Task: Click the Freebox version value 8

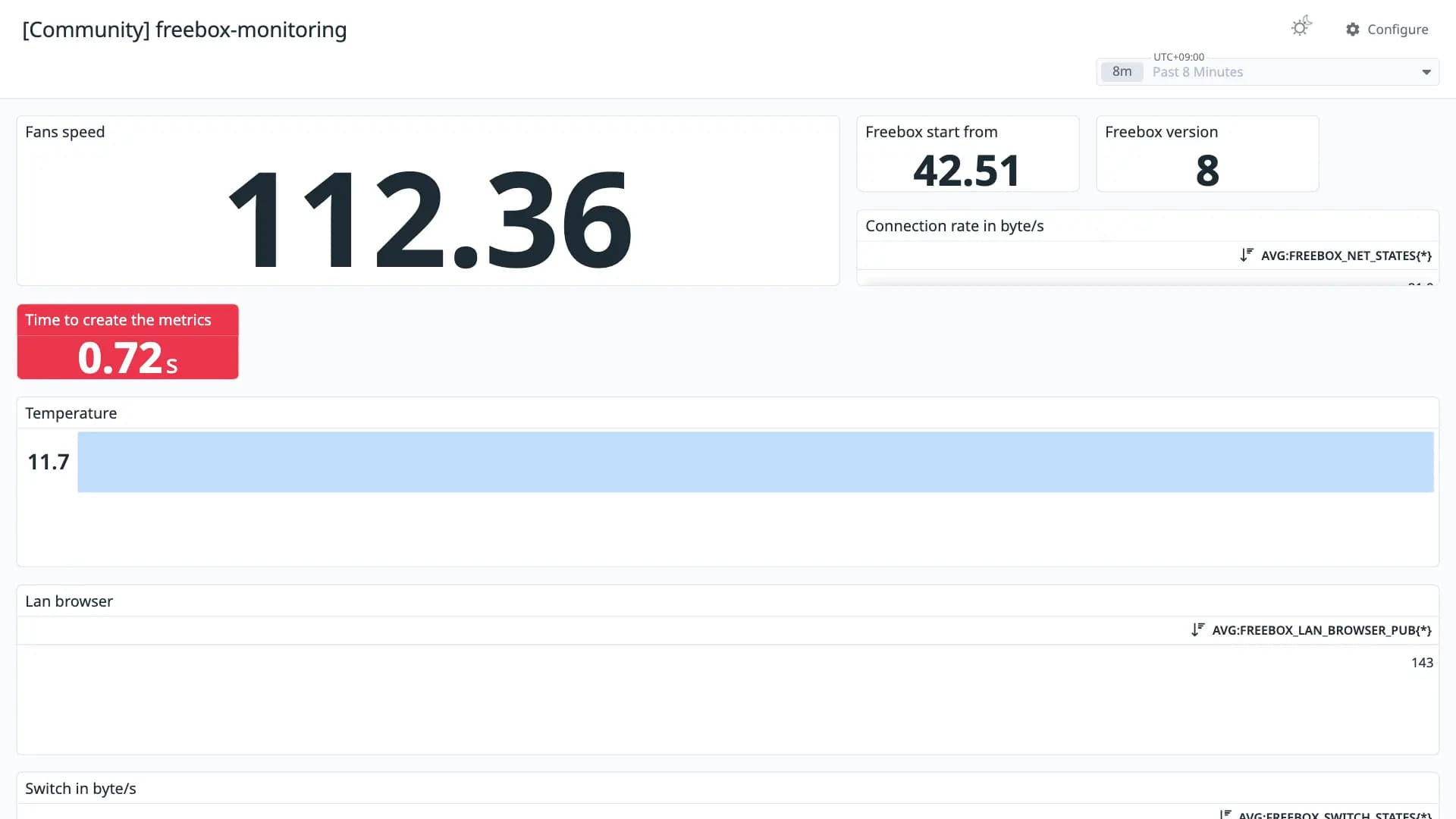Action: click(1207, 171)
